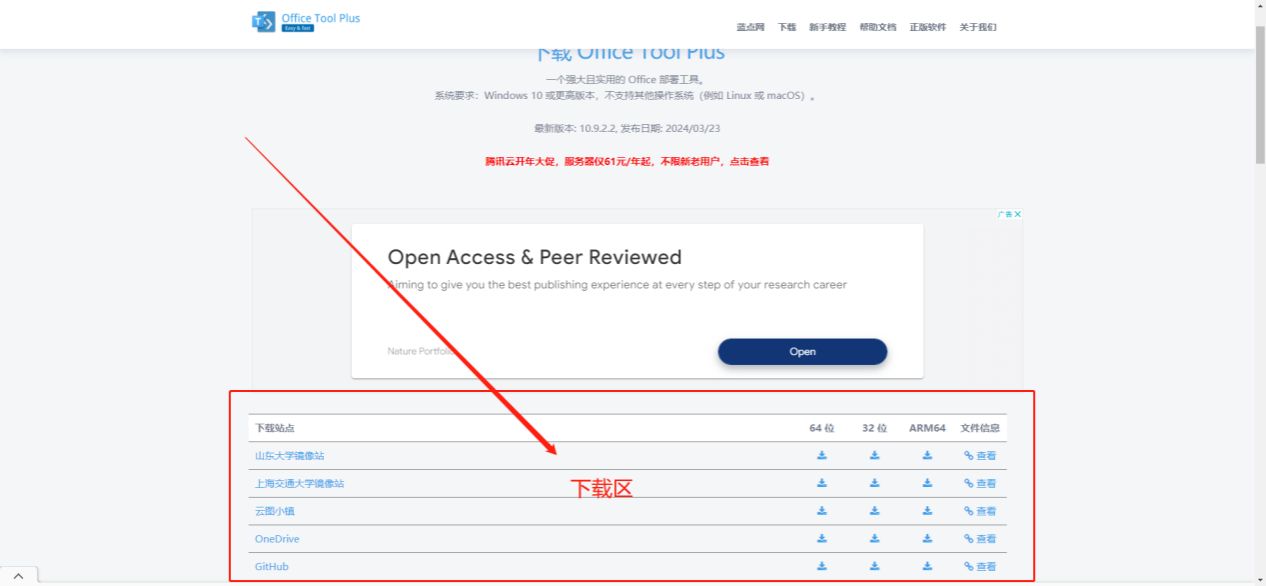1266x586 pixels.
Task: View file info for 山东大学镜像站
Action: click(980, 455)
